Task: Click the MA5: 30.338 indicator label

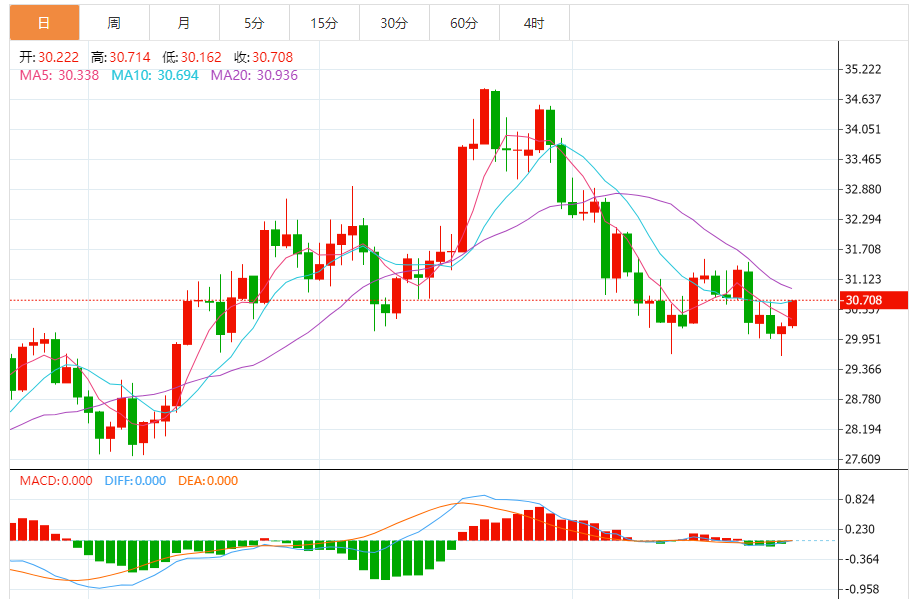Action: [x=59, y=75]
